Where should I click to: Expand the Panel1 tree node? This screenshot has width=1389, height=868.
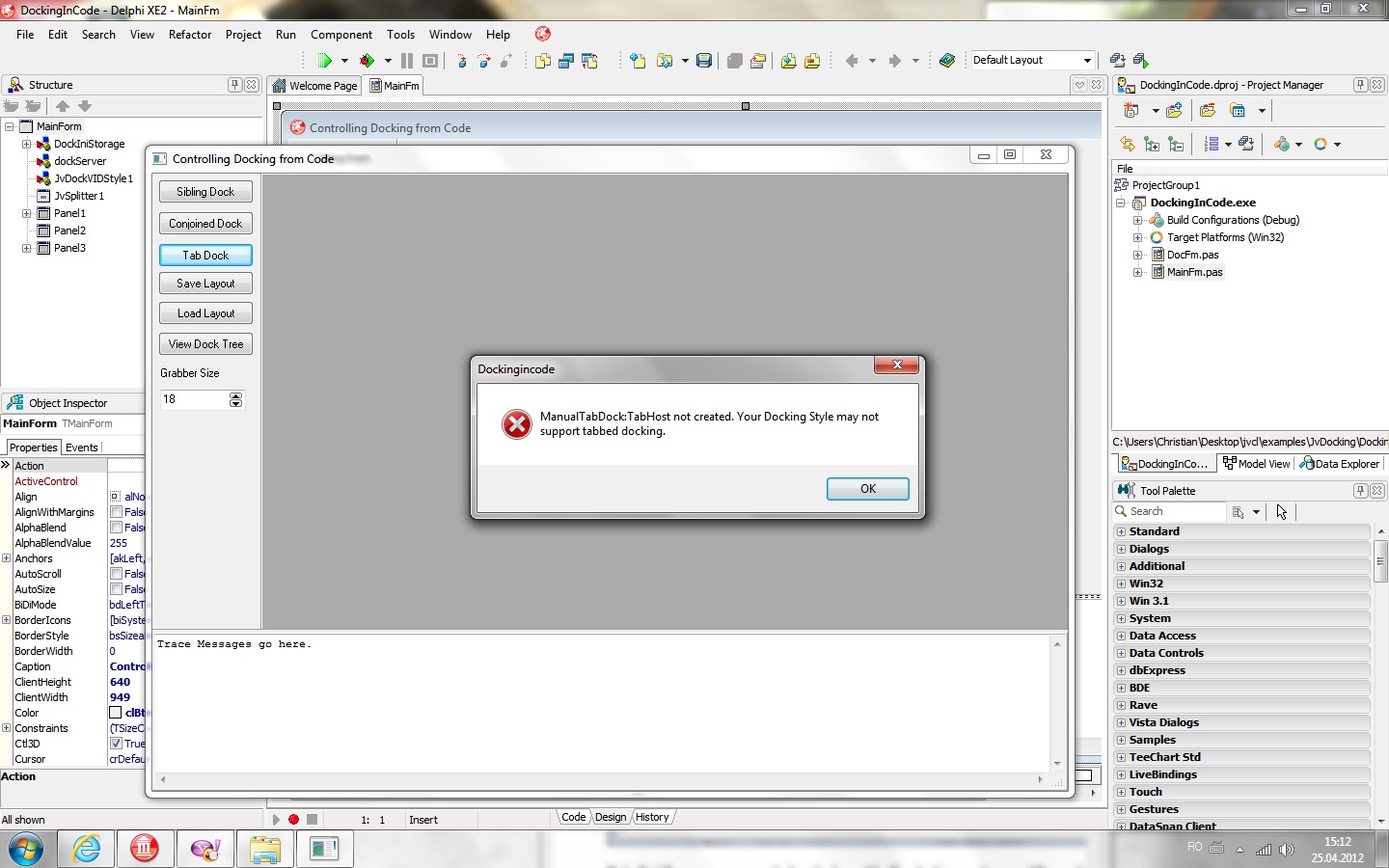coord(27,213)
